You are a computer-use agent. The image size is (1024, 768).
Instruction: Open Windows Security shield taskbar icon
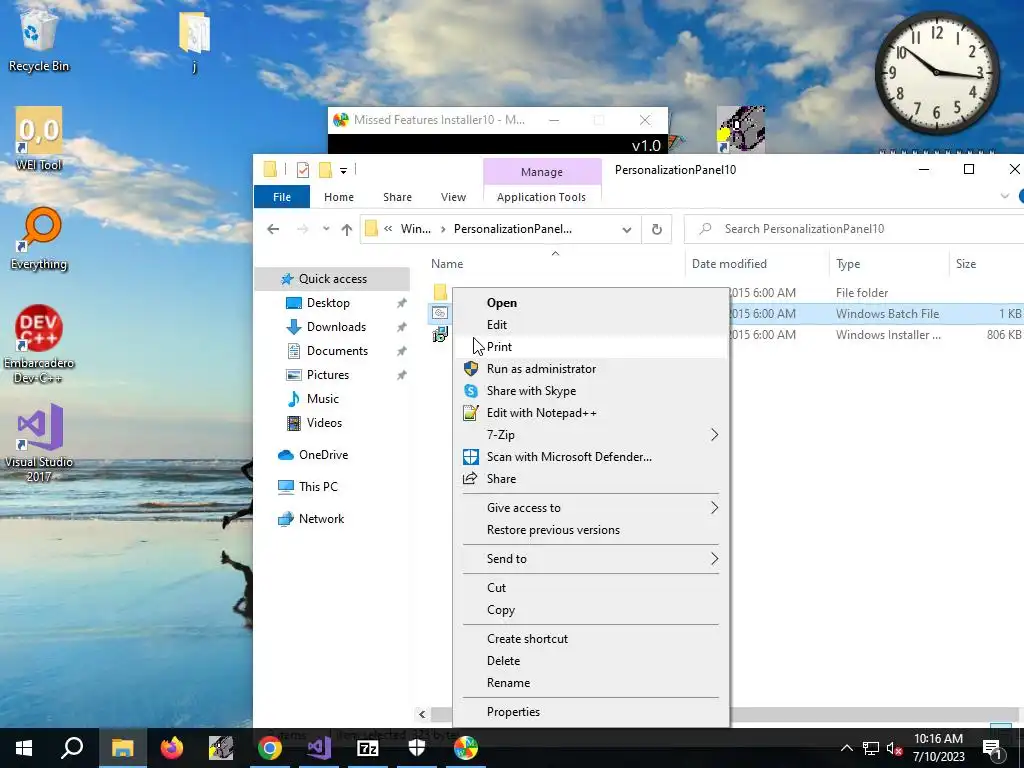pyautogui.click(x=417, y=748)
